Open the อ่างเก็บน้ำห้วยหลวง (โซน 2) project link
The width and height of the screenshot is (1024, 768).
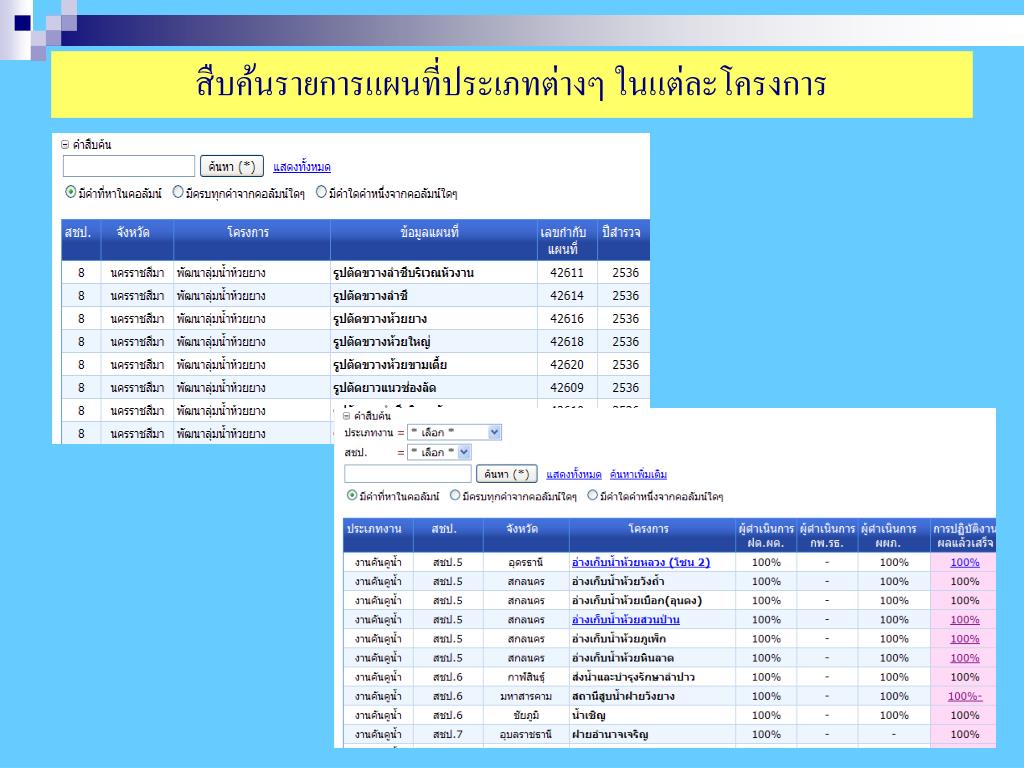(x=641, y=562)
